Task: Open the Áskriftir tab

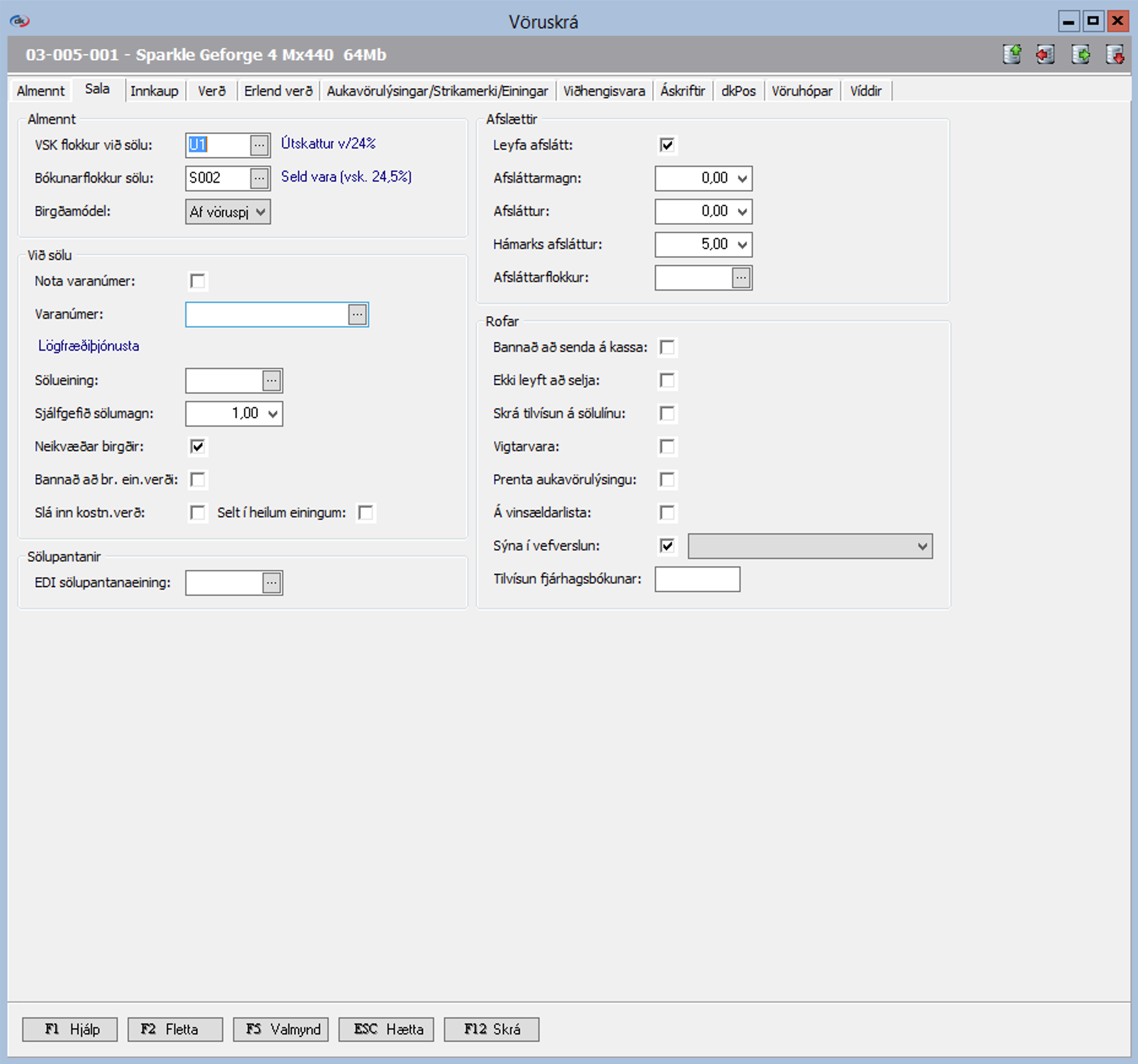Action: pos(682,91)
